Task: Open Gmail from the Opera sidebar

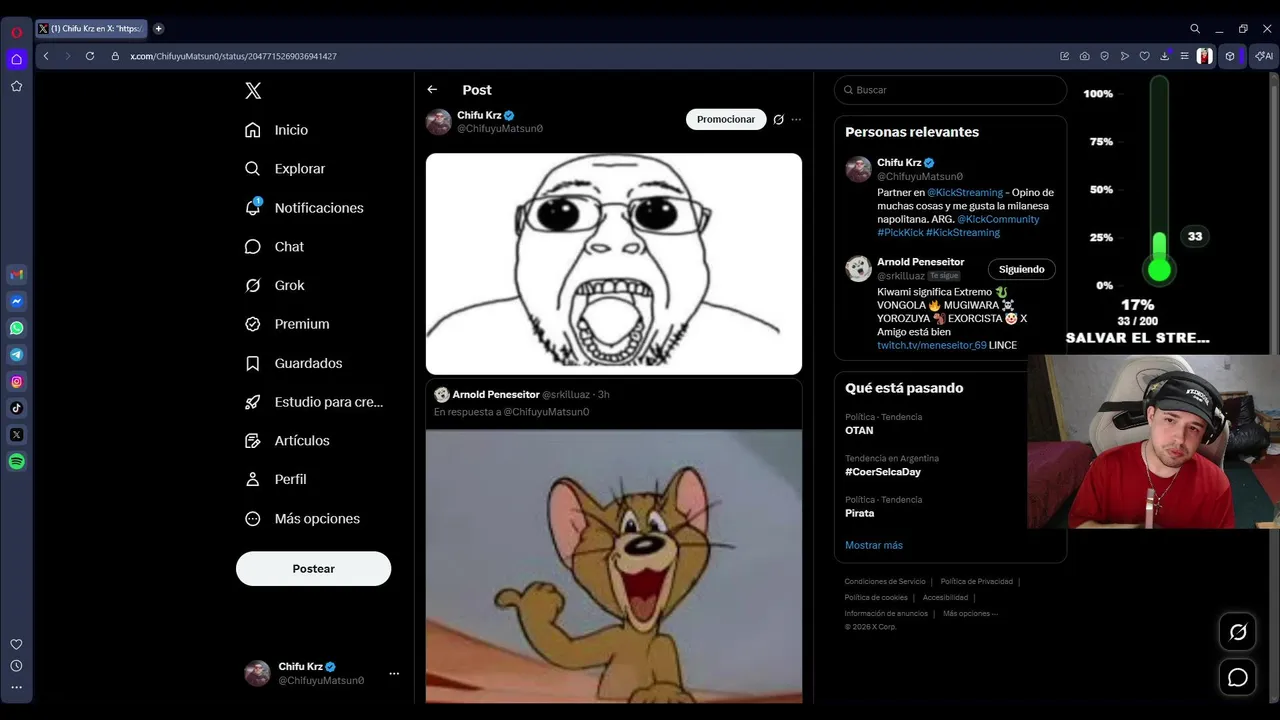Action: click(16, 275)
